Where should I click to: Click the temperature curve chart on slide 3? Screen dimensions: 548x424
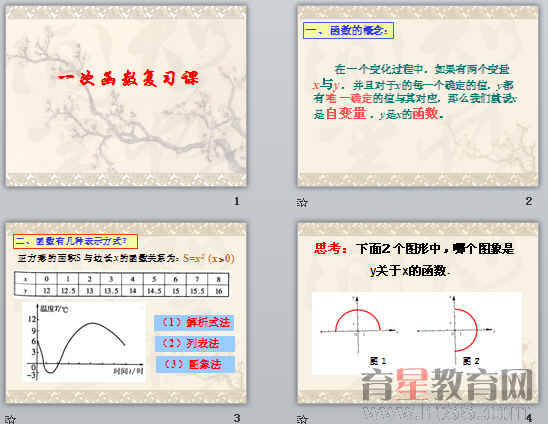[84, 343]
